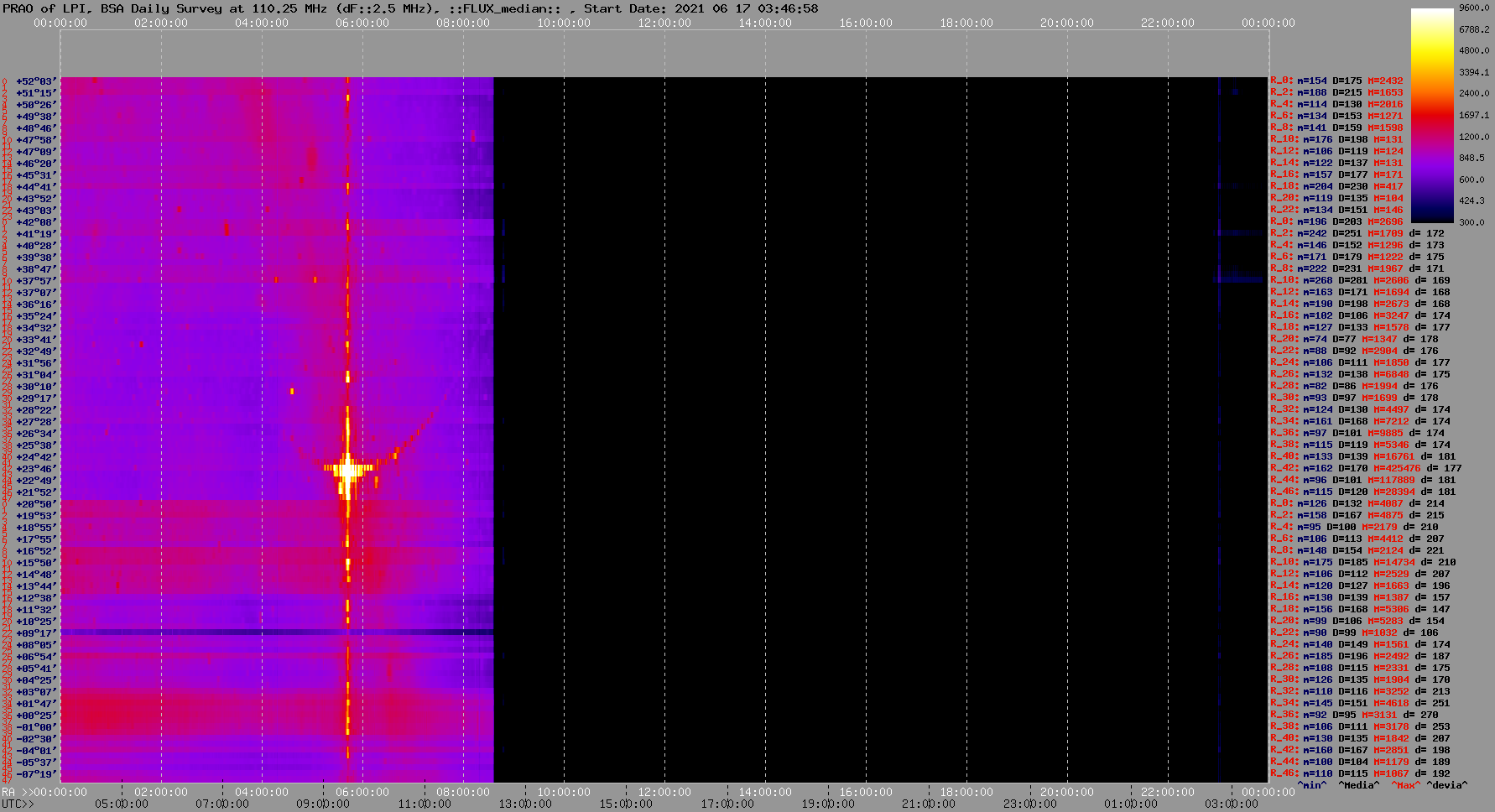Click the "RA >>" axis caption

pos(16,792)
